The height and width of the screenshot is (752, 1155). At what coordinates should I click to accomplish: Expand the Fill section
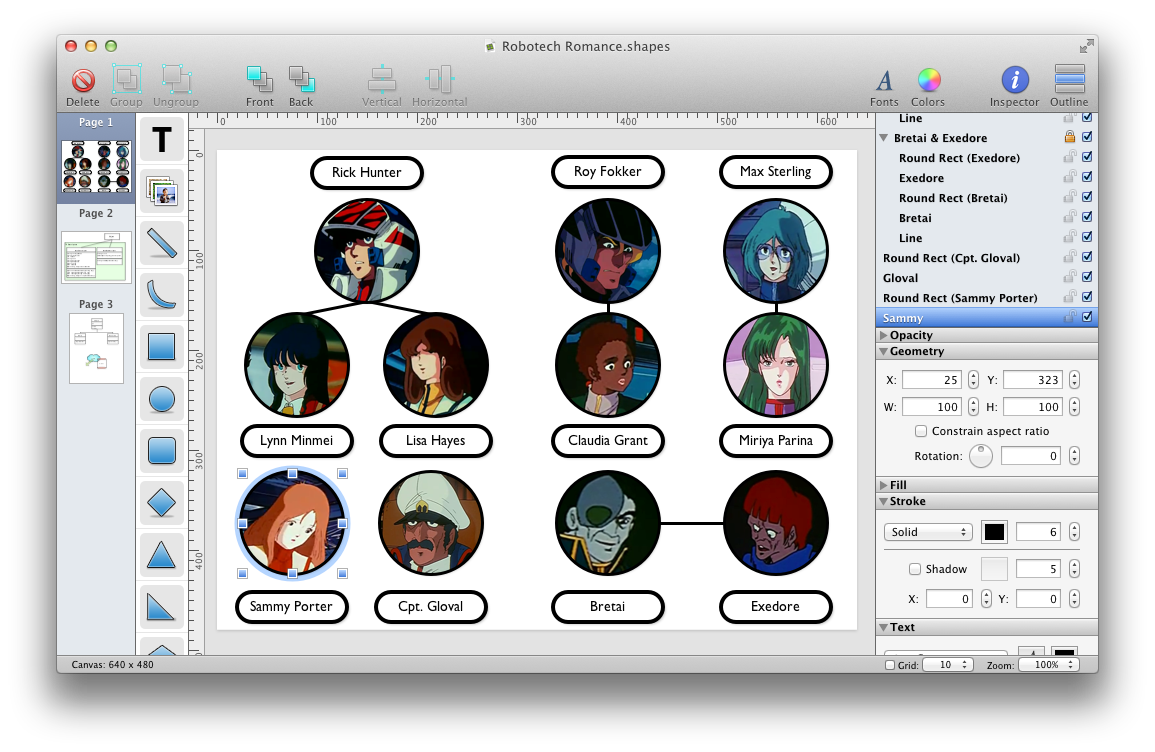click(x=883, y=485)
